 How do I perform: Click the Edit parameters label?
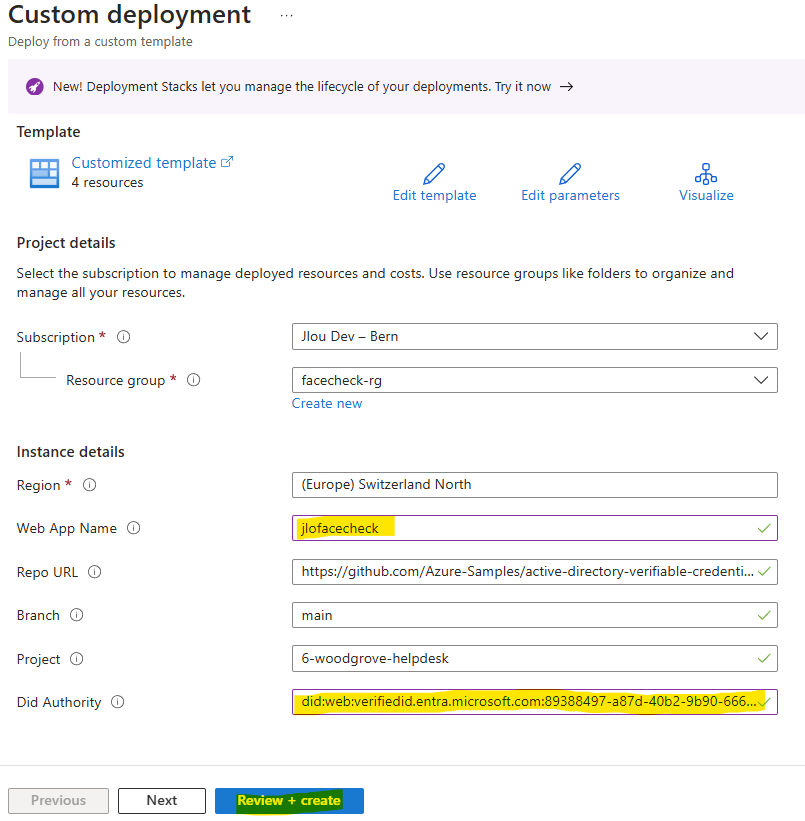point(570,195)
